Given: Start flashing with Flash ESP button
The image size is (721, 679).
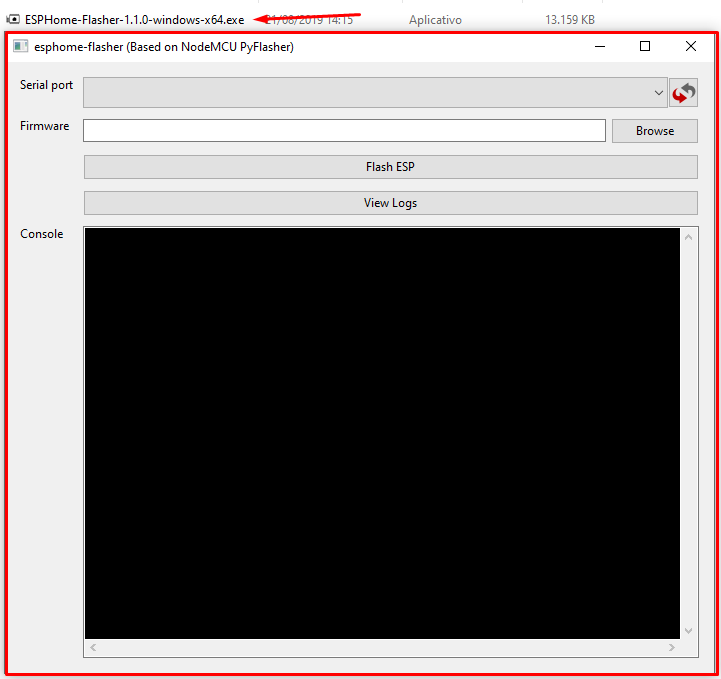Looking at the screenshot, I should point(390,167).
